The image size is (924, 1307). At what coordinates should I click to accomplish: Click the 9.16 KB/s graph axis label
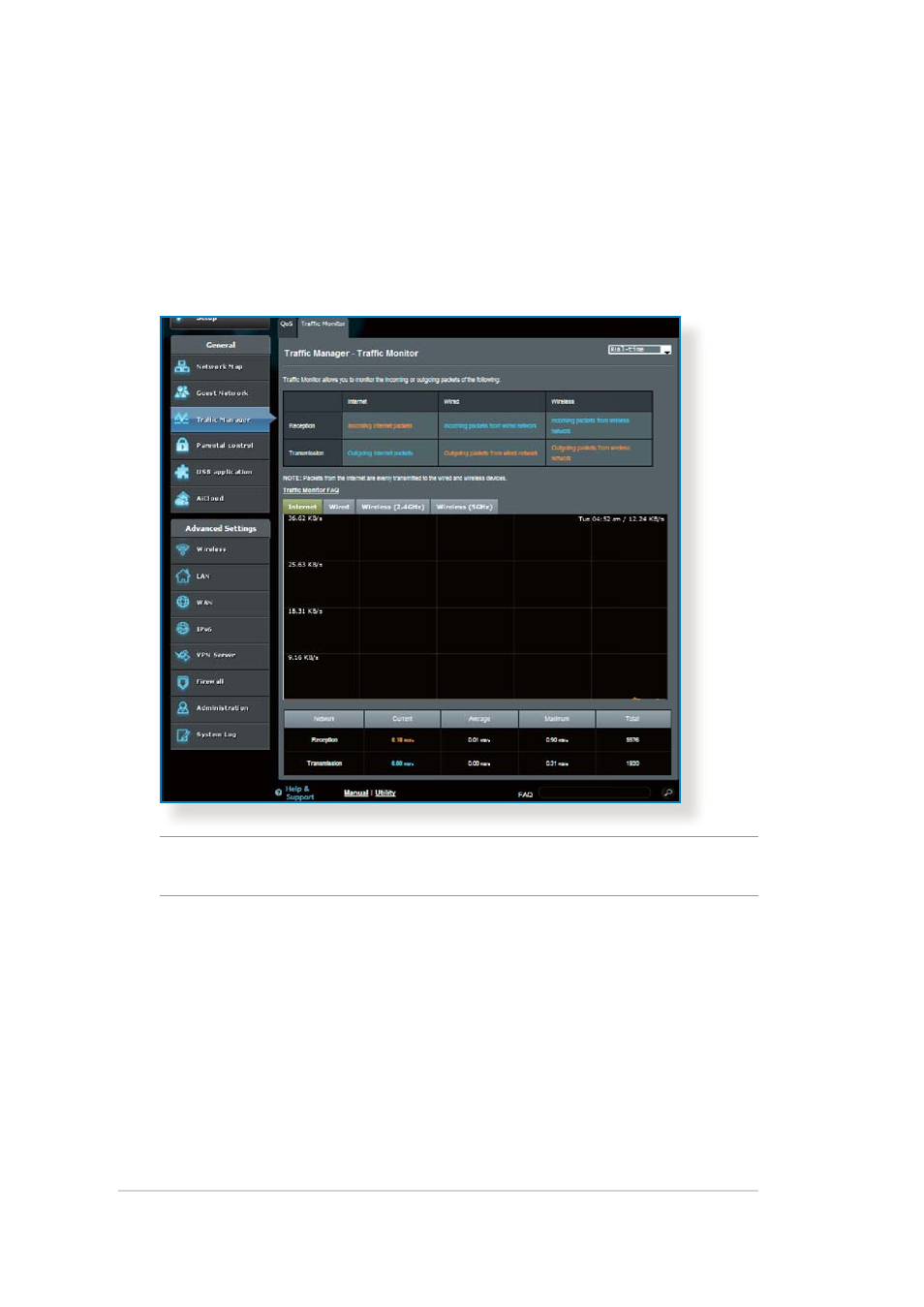(x=303, y=657)
